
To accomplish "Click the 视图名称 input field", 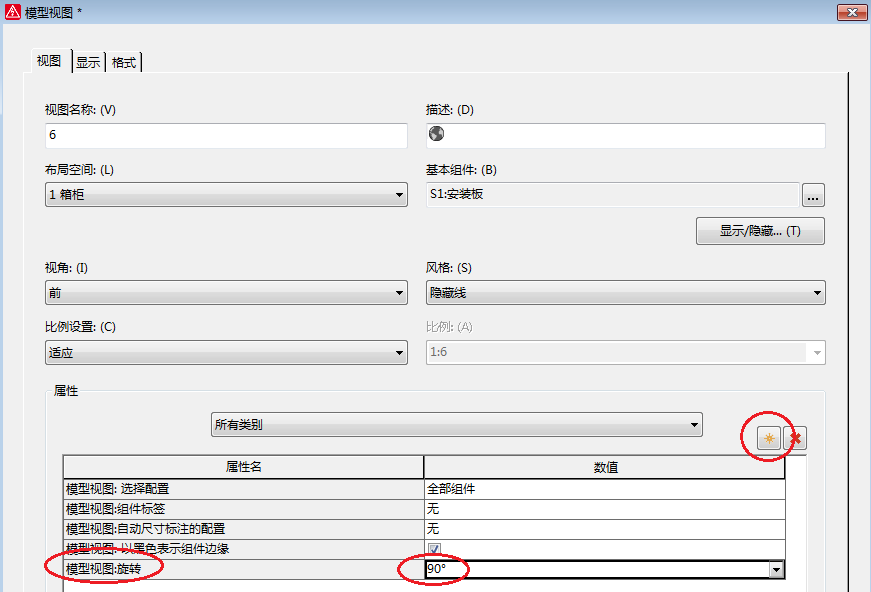I will point(226,135).
